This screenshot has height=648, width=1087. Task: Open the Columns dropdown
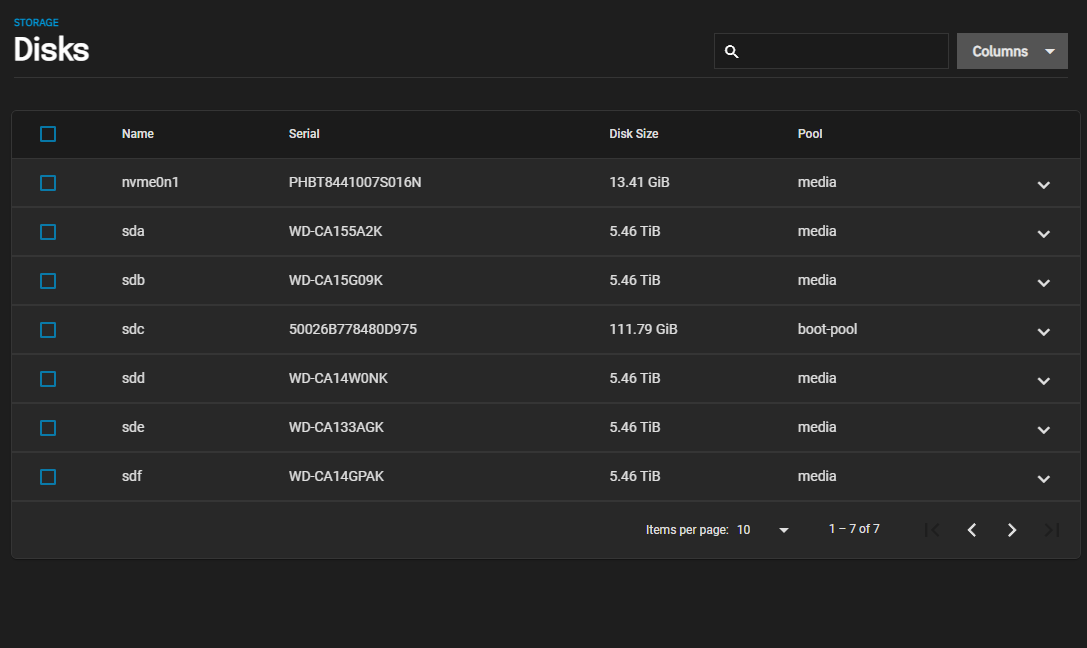(1012, 51)
